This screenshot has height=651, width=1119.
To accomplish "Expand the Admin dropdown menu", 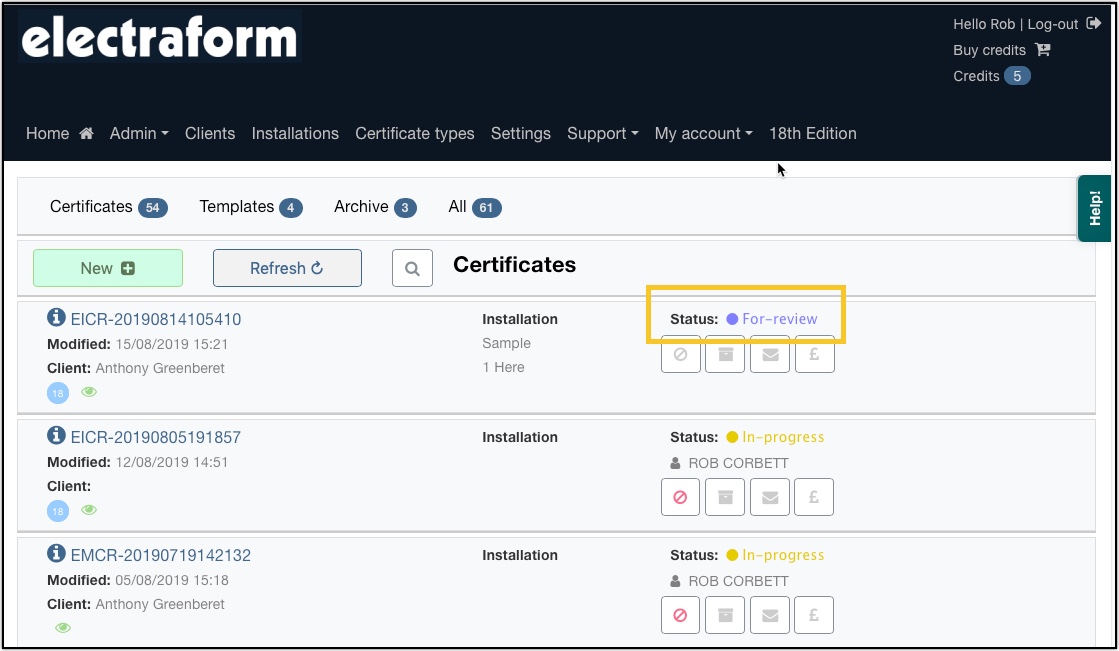I will point(139,133).
